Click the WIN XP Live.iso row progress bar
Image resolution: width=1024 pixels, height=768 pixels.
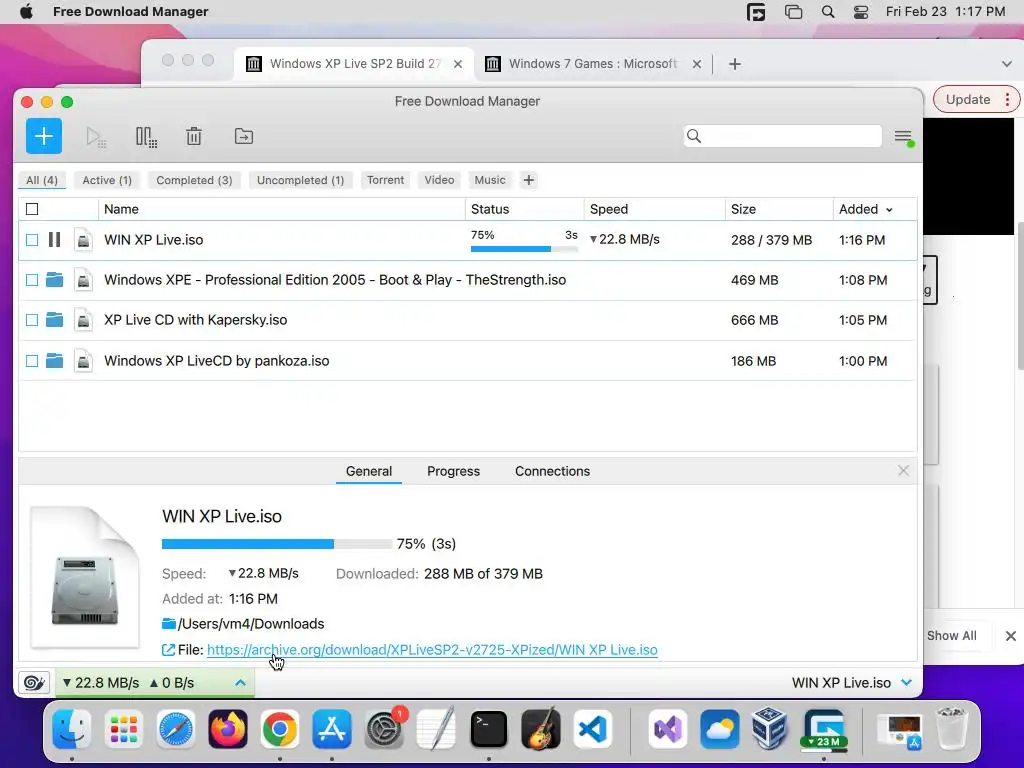[524, 249]
